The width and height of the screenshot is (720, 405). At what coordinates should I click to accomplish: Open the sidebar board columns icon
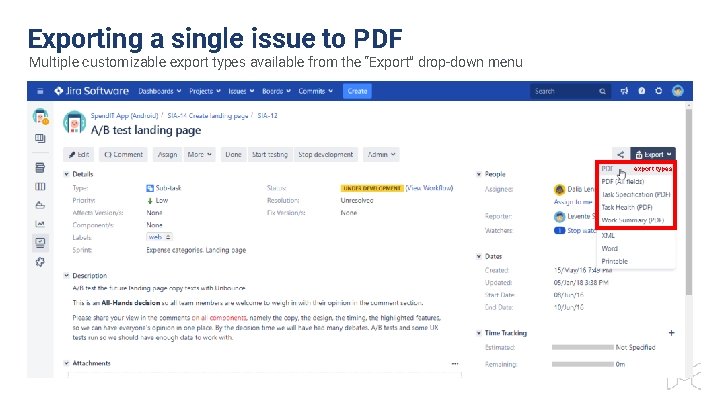[x=40, y=186]
